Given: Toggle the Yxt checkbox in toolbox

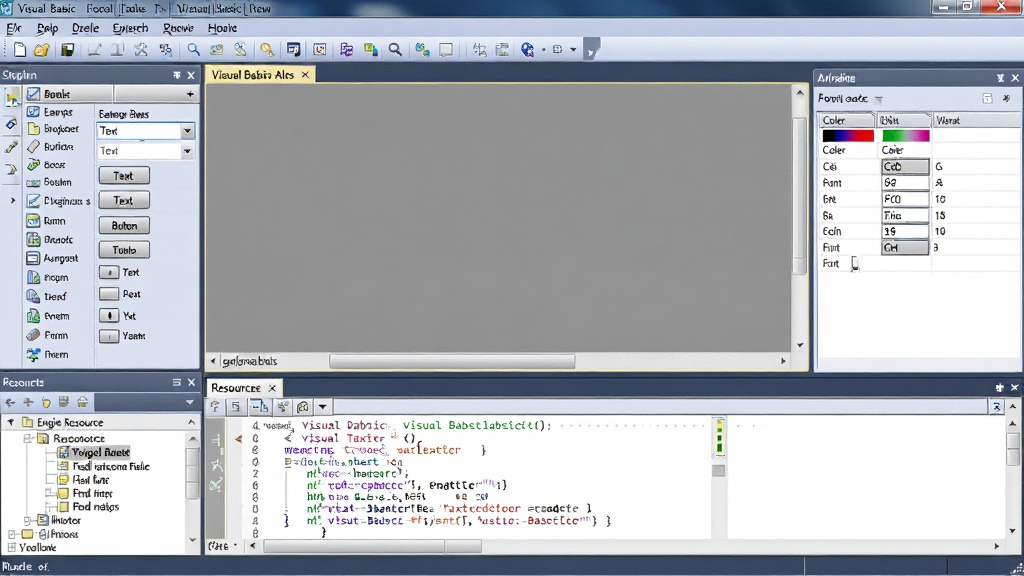Looking at the screenshot, I should pos(109,315).
